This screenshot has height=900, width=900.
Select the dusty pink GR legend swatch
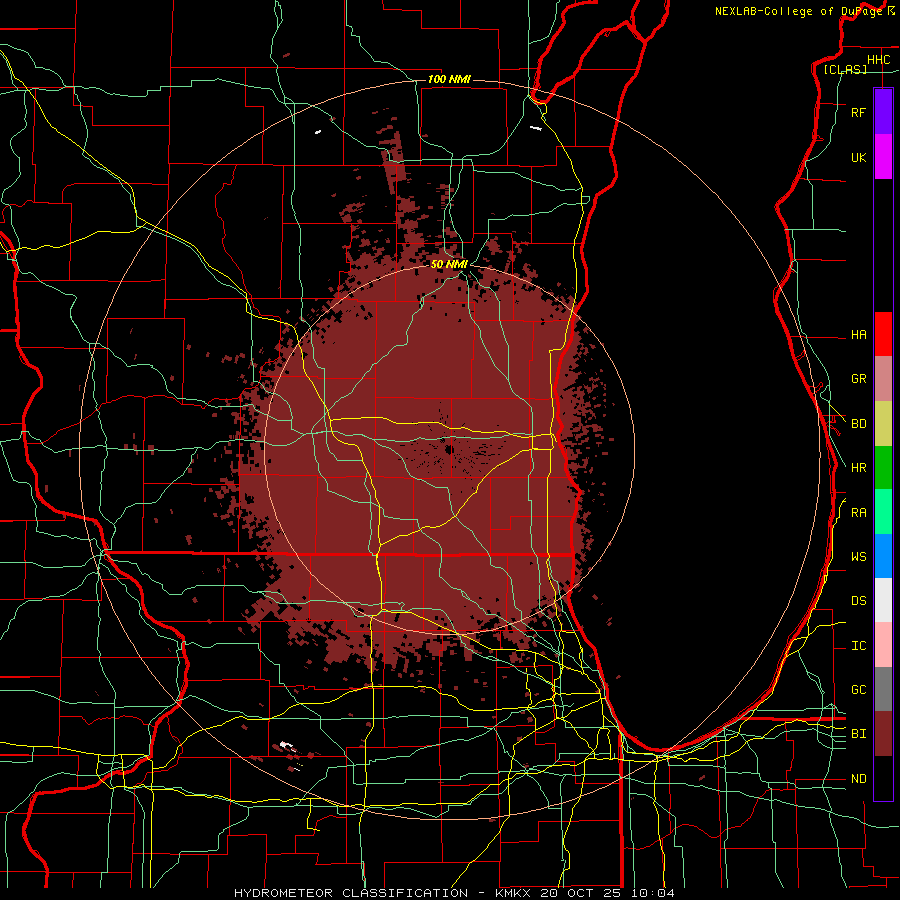pyautogui.click(x=883, y=379)
